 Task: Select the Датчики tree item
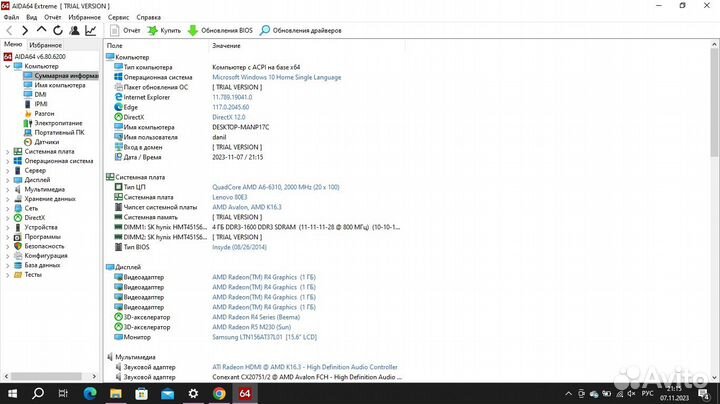(x=41, y=142)
